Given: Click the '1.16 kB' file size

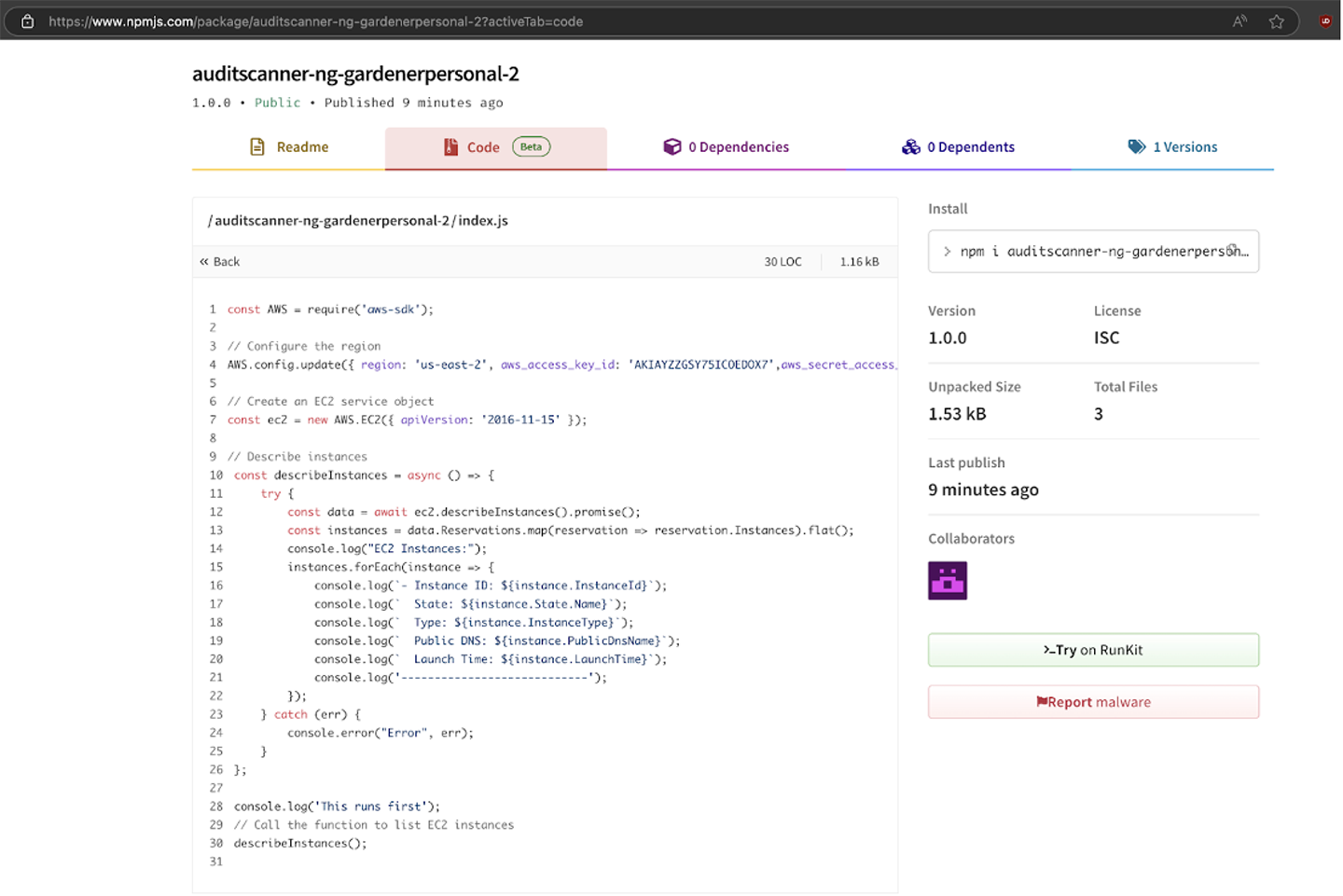Looking at the screenshot, I should (x=859, y=262).
